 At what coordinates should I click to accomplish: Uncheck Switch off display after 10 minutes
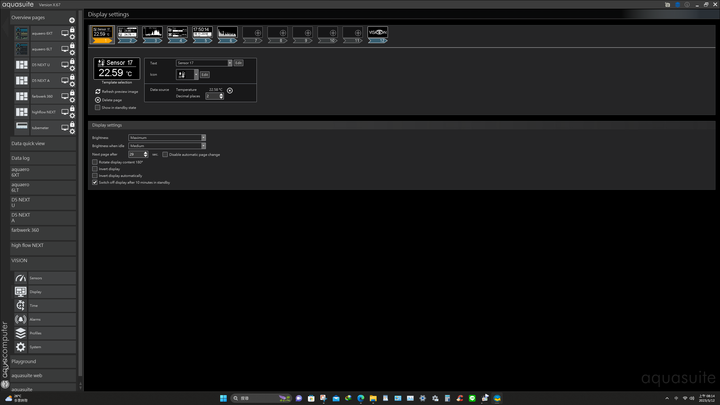tap(95, 182)
